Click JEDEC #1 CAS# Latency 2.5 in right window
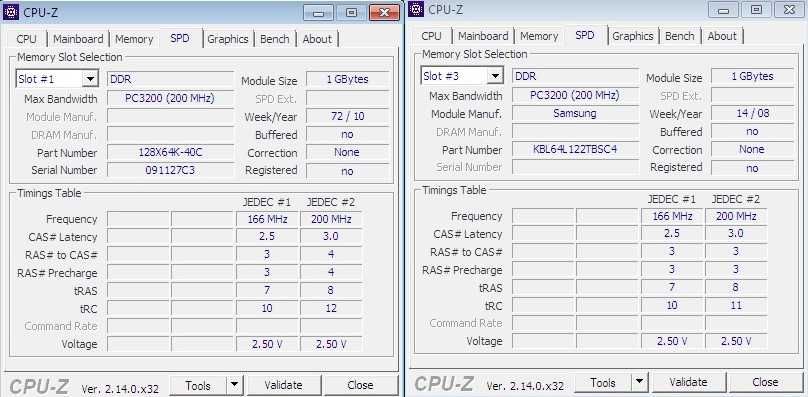 coord(672,234)
